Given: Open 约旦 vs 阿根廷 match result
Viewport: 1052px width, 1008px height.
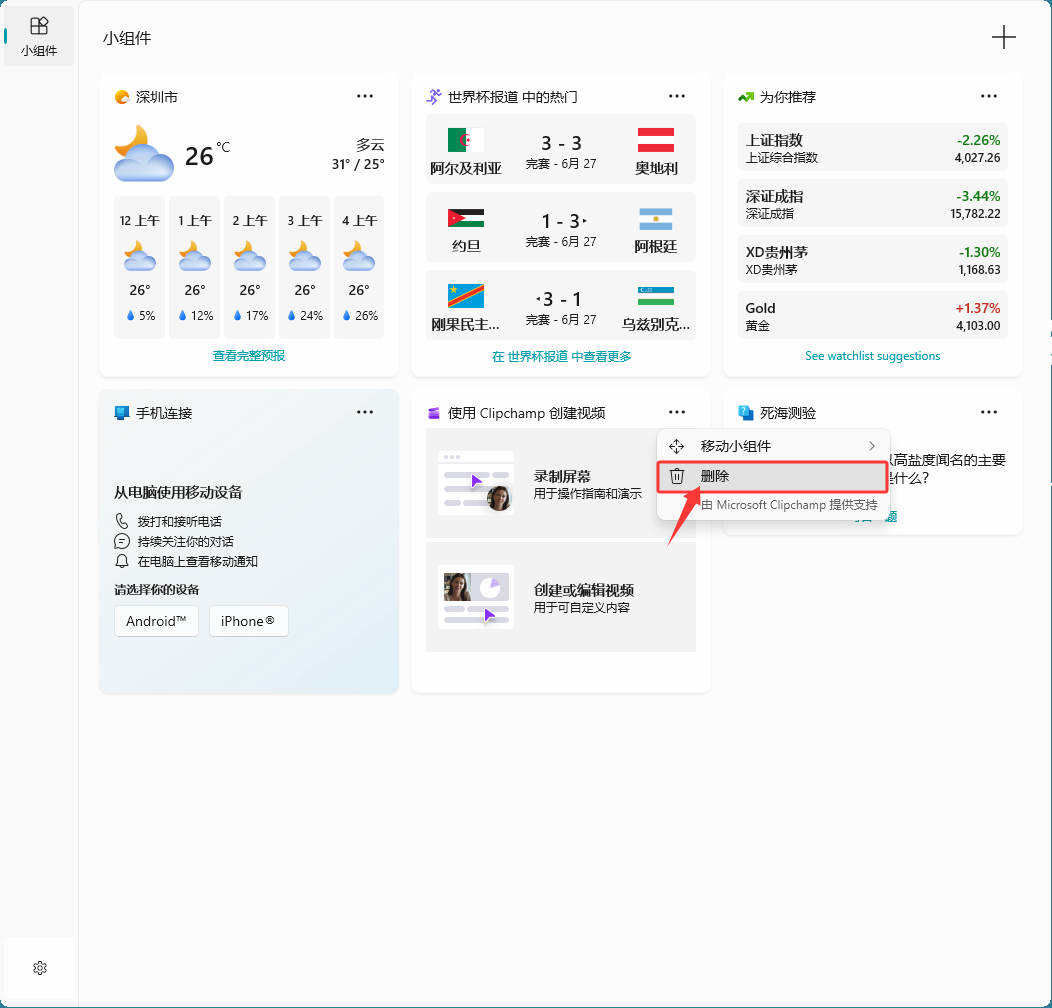Looking at the screenshot, I should (x=561, y=227).
